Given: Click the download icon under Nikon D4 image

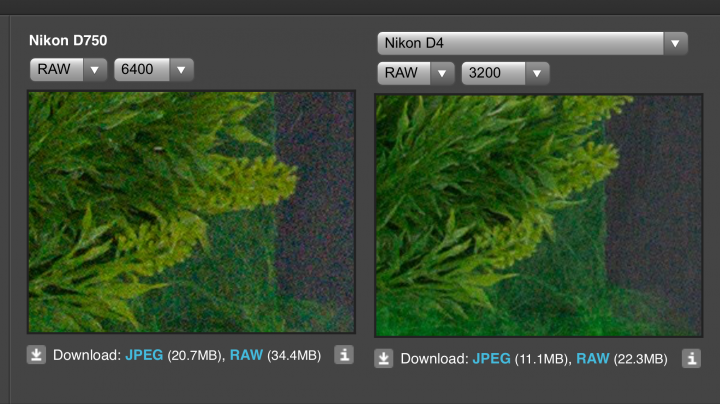Looking at the screenshot, I should tap(383, 359).
